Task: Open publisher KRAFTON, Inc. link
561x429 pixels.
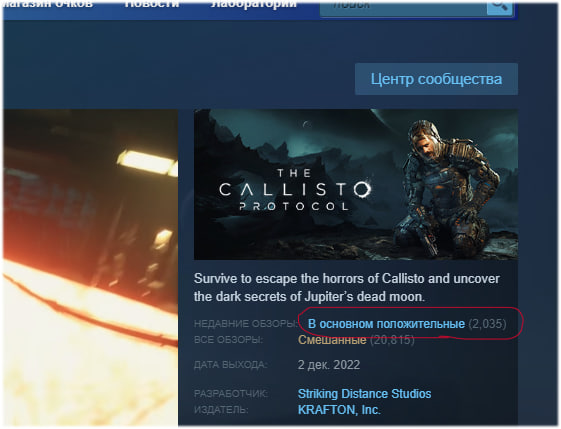Action: tap(339, 409)
